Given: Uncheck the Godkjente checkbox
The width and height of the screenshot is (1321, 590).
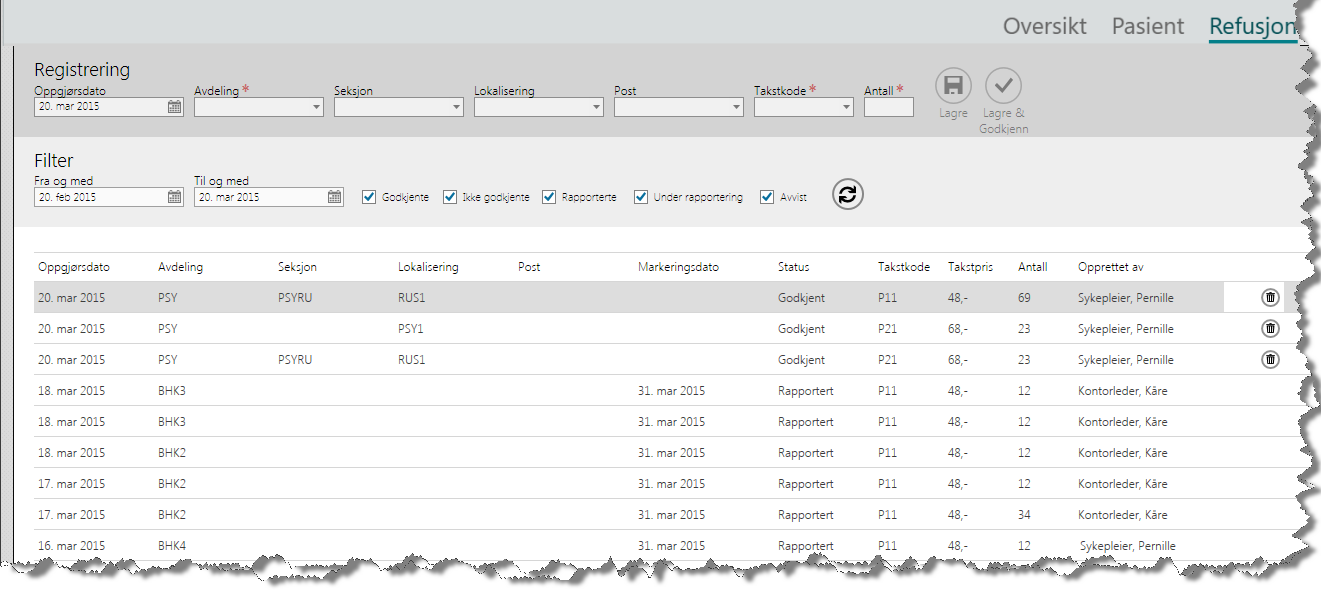Looking at the screenshot, I should 369,197.
